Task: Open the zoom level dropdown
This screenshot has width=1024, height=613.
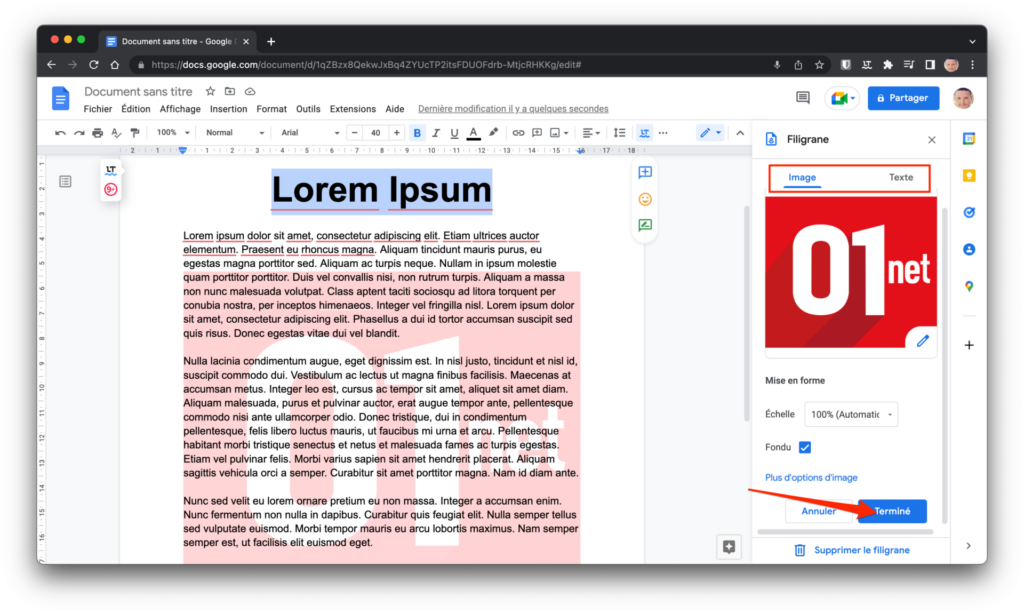Action: coord(173,133)
